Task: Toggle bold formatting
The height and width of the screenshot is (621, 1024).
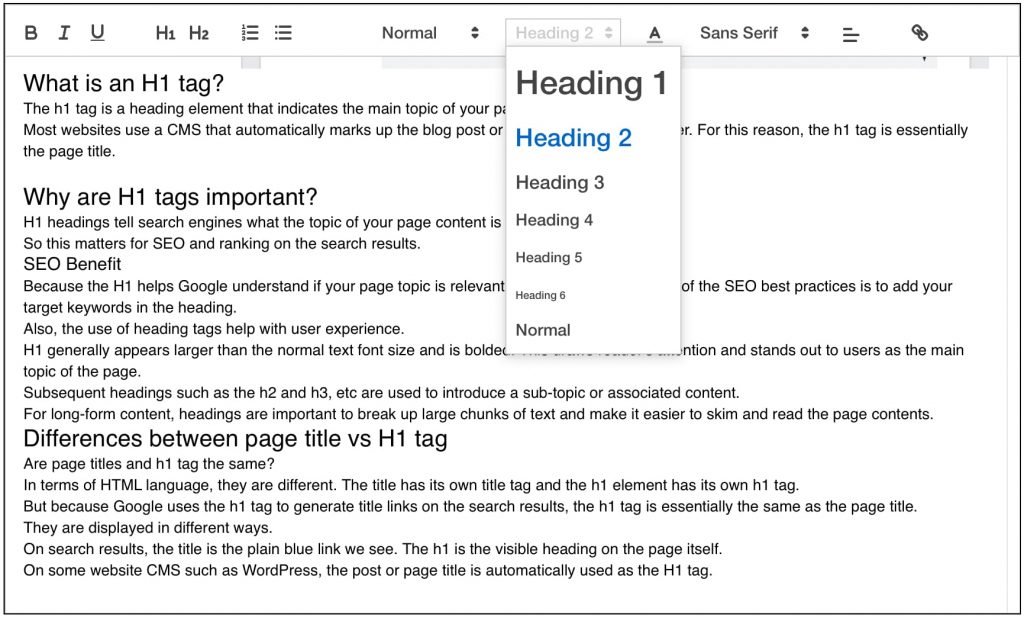Action: coord(31,33)
